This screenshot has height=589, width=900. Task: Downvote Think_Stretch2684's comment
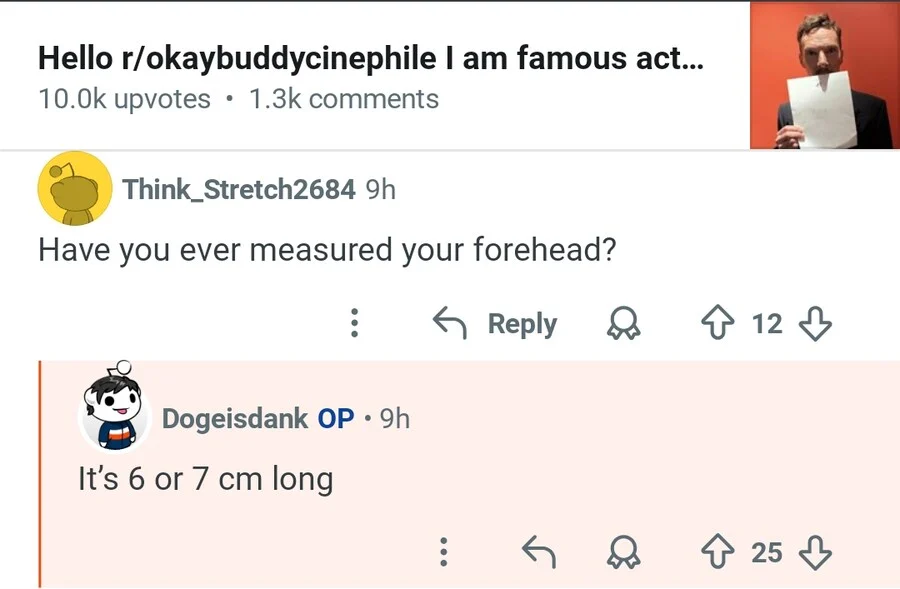click(817, 323)
